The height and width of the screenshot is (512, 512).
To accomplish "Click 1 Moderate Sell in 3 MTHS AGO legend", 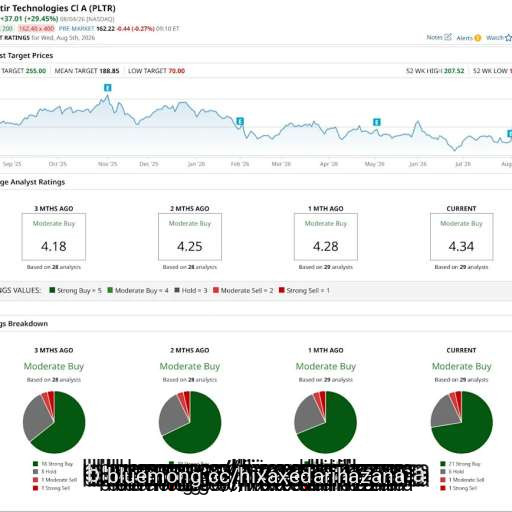I will [59, 480].
